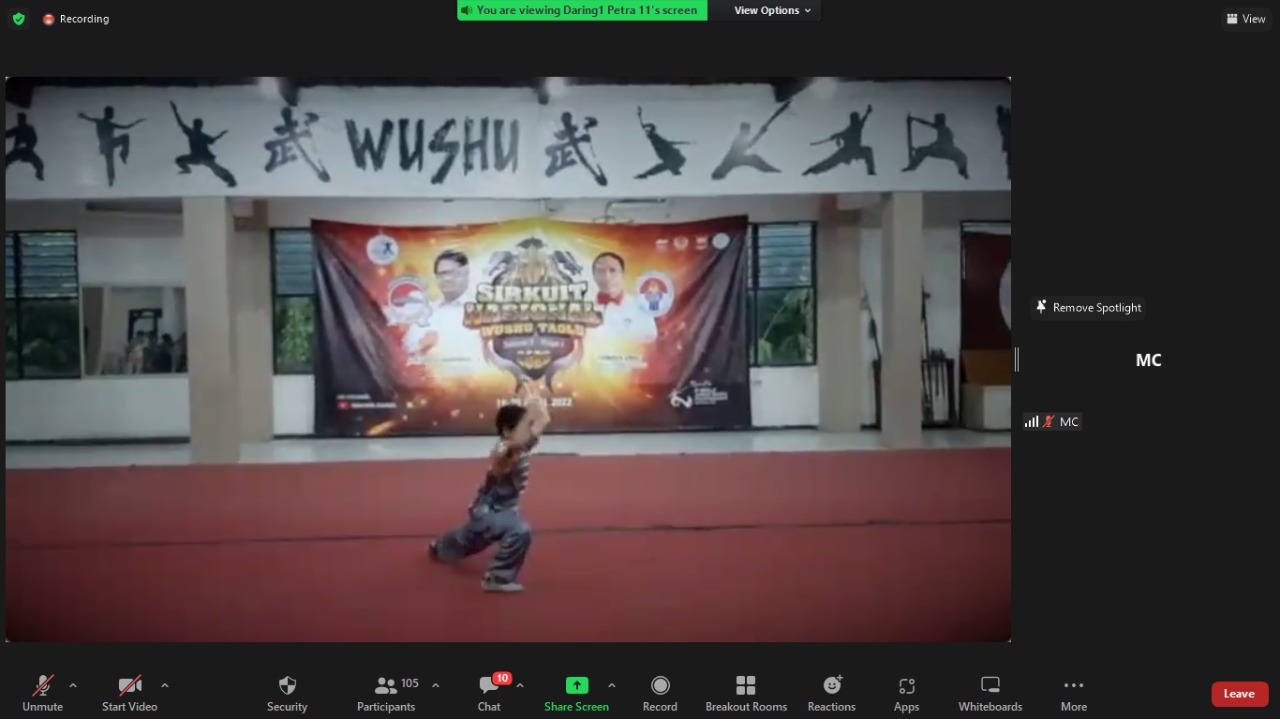
Task: Start Video camera toggle
Action: click(129, 693)
